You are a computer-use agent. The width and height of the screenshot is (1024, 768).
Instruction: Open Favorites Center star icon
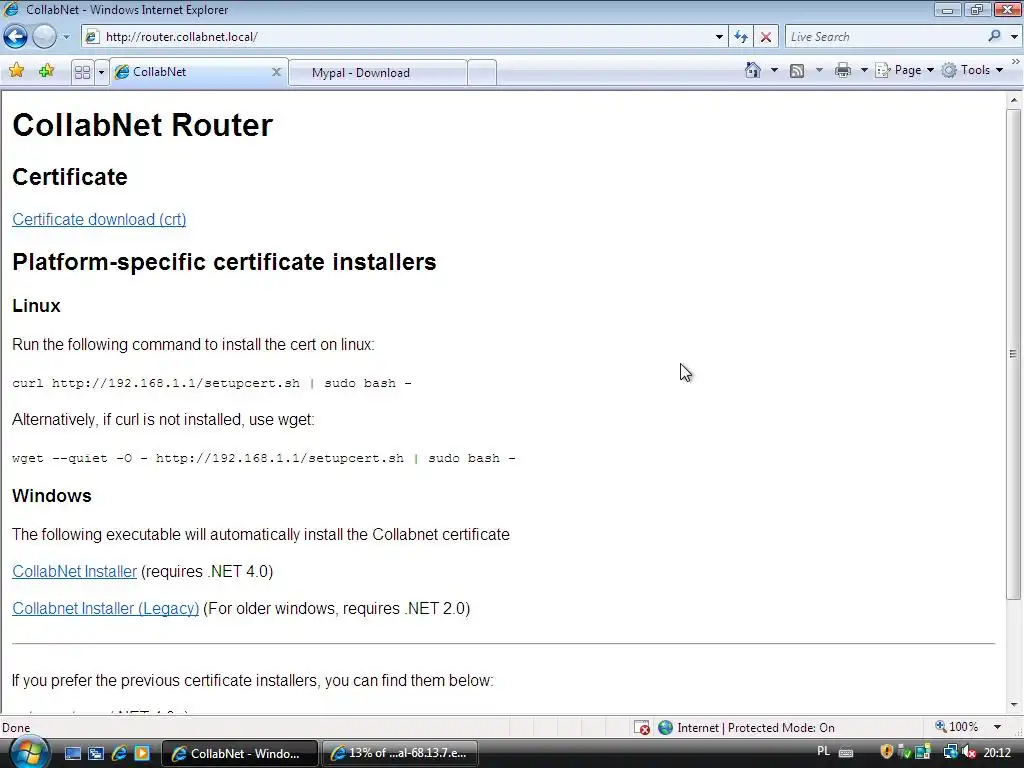tap(16, 71)
